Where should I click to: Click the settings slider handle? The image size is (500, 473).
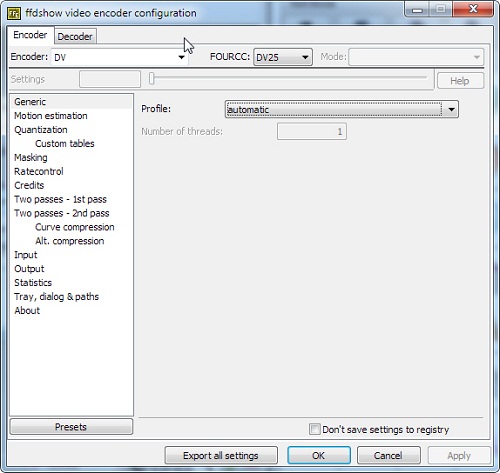pos(152,79)
